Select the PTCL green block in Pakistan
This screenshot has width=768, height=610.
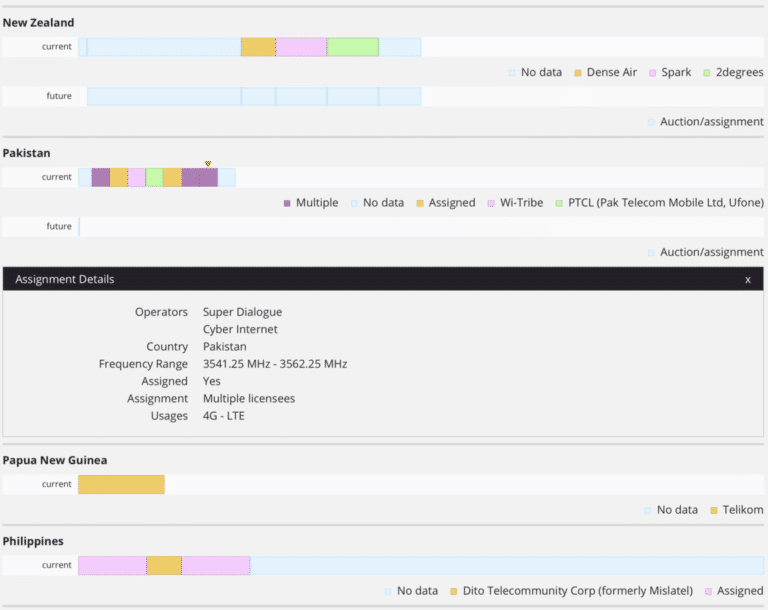[154, 177]
